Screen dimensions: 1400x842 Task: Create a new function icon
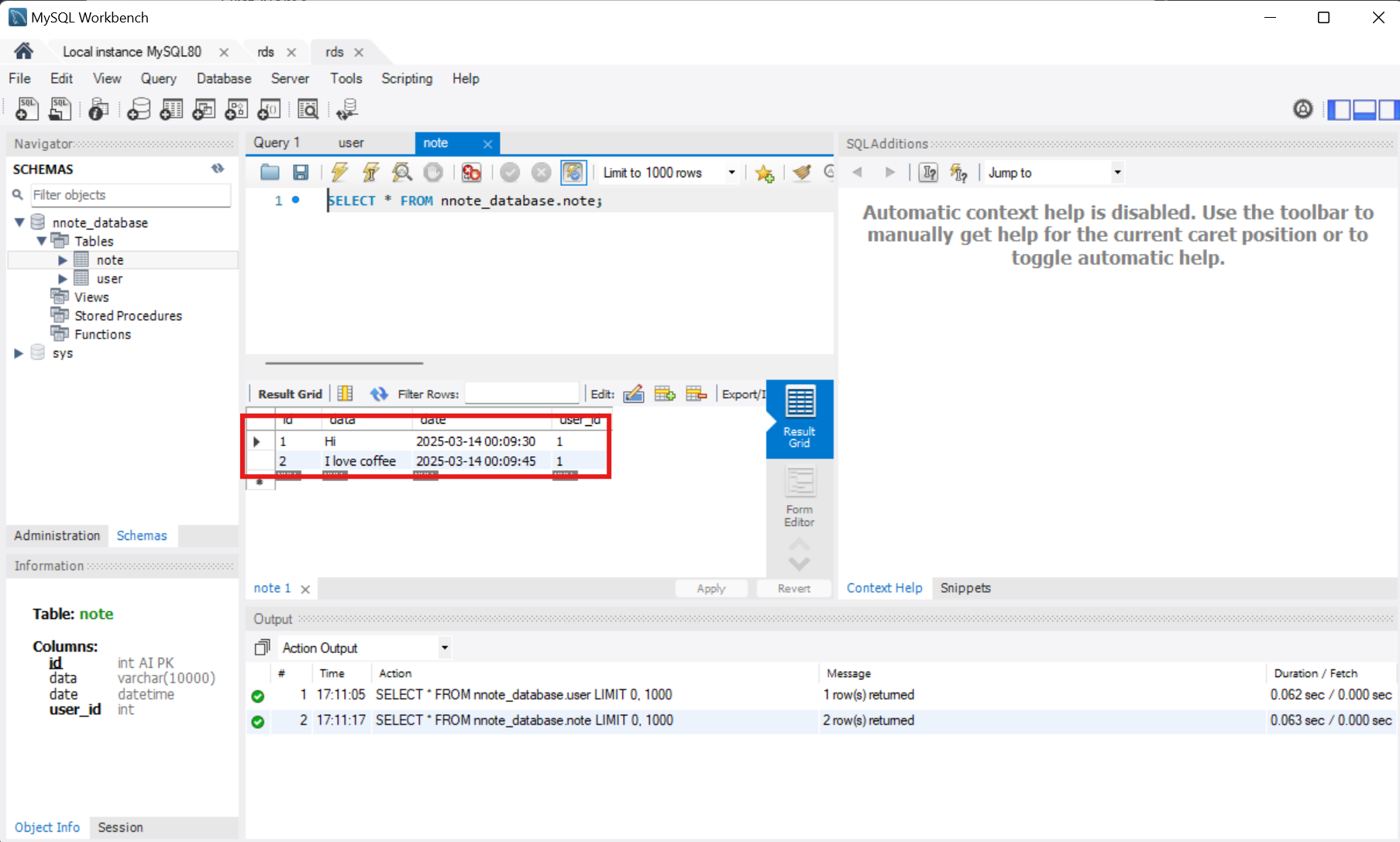point(269,109)
